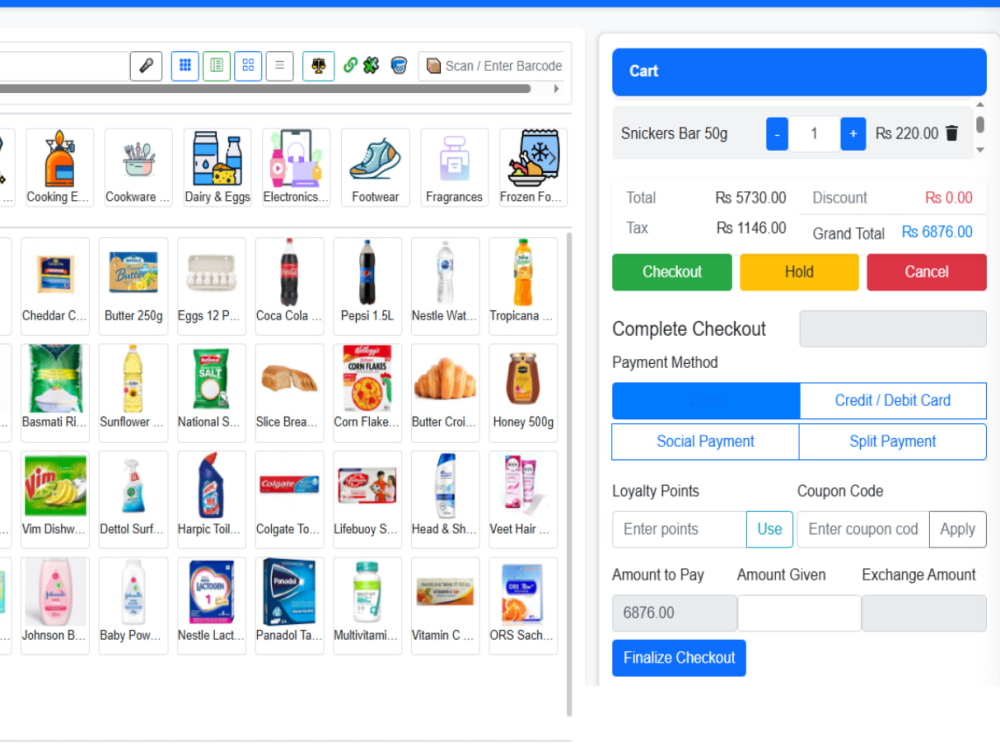Switch to compact lines list view icon
Image resolution: width=1000 pixels, height=750 pixels.
279,66
